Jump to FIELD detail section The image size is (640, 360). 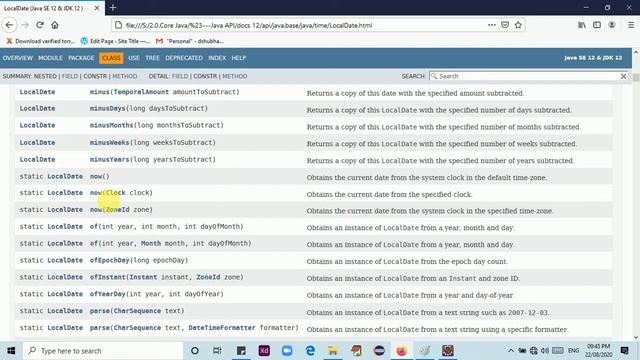tap(180, 76)
